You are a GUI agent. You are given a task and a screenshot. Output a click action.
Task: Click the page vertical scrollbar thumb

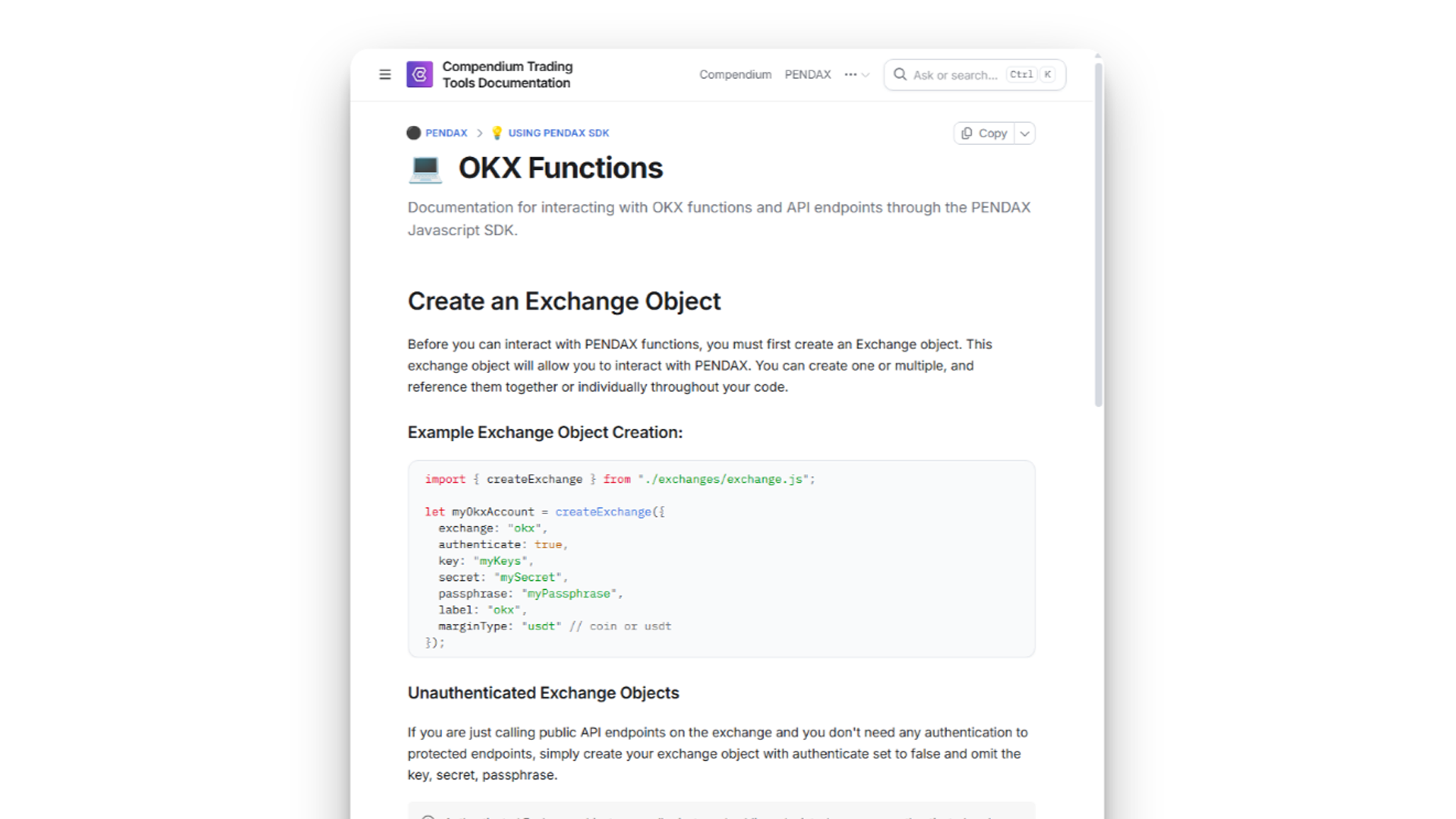[x=1098, y=235]
